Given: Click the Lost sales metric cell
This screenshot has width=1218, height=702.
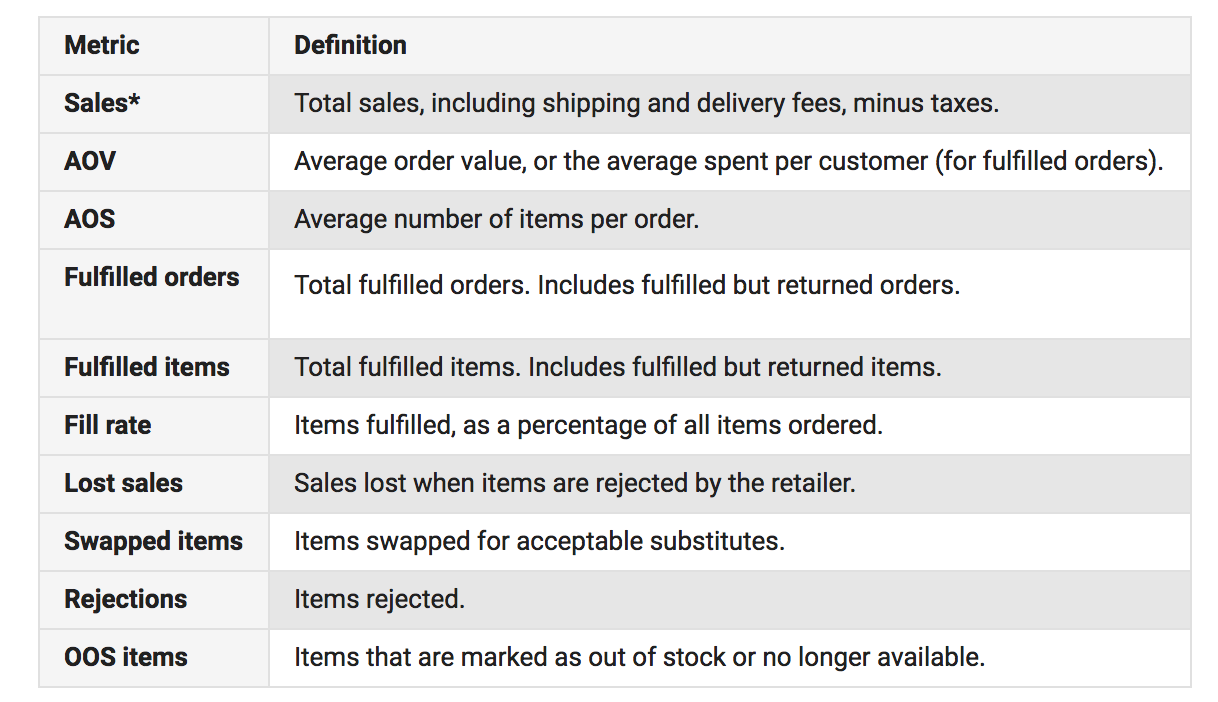Looking at the screenshot, I should tap(124, 483).
